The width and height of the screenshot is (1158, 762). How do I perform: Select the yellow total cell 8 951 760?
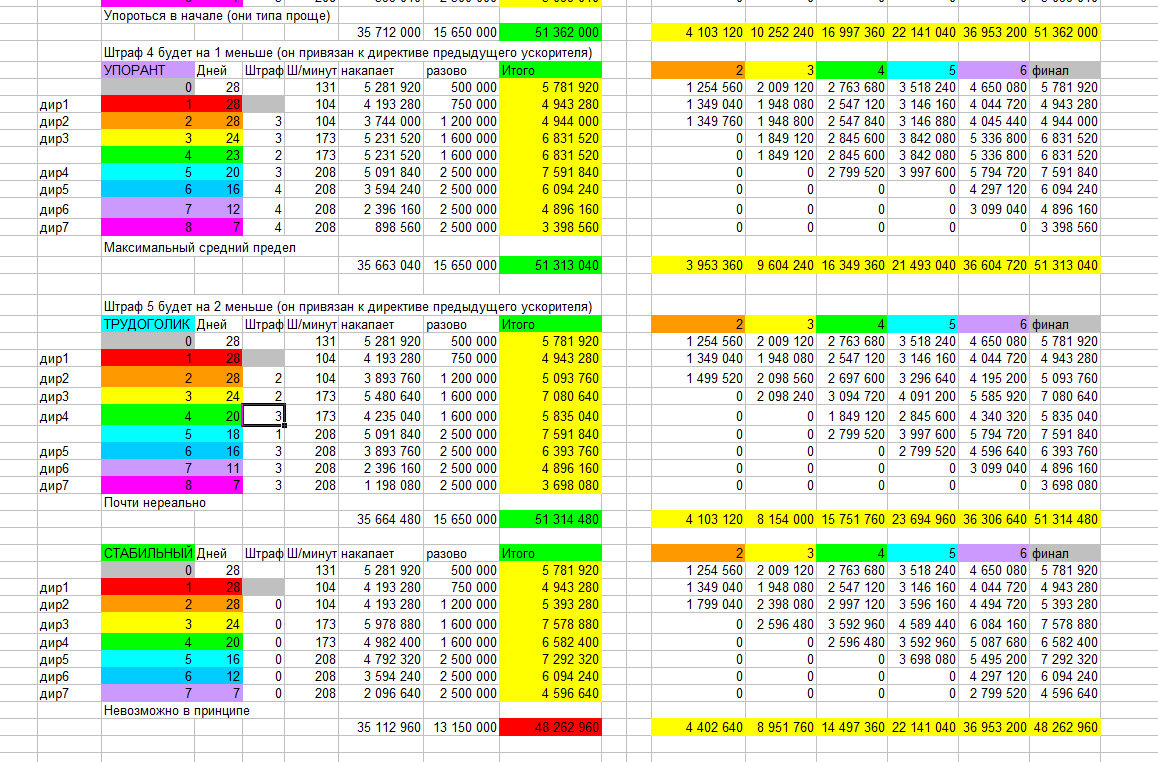pyautogui.click(x=781, y=727)
